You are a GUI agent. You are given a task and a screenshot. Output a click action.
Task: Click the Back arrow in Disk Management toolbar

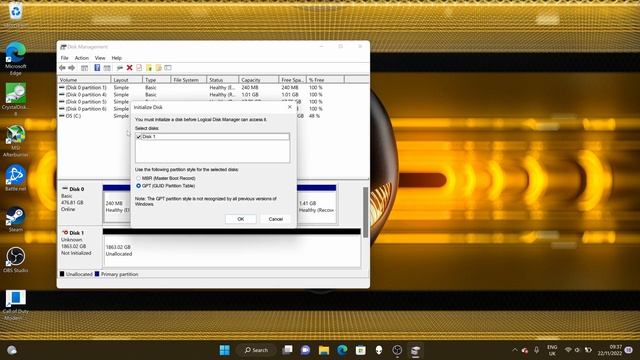click(x=62, y=68)
